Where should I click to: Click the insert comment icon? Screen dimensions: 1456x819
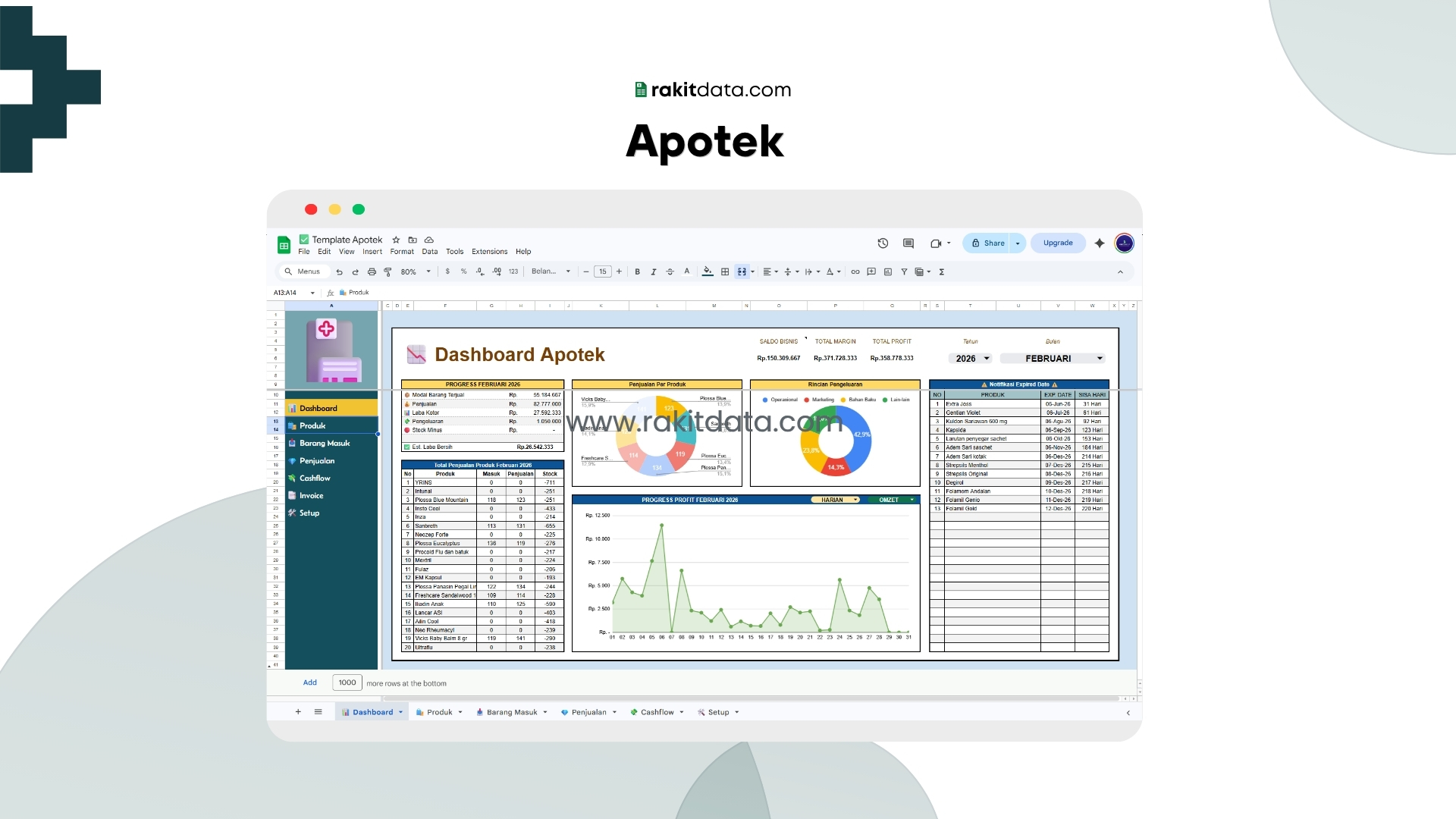871,271
